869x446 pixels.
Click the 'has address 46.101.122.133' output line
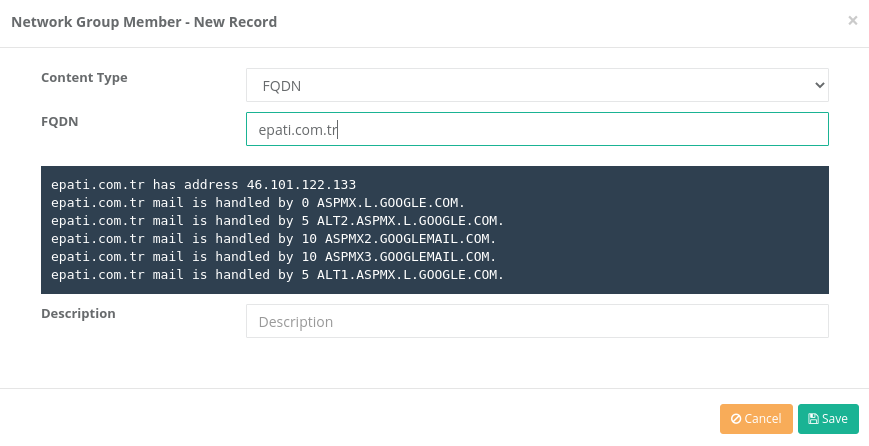point(203,184)
